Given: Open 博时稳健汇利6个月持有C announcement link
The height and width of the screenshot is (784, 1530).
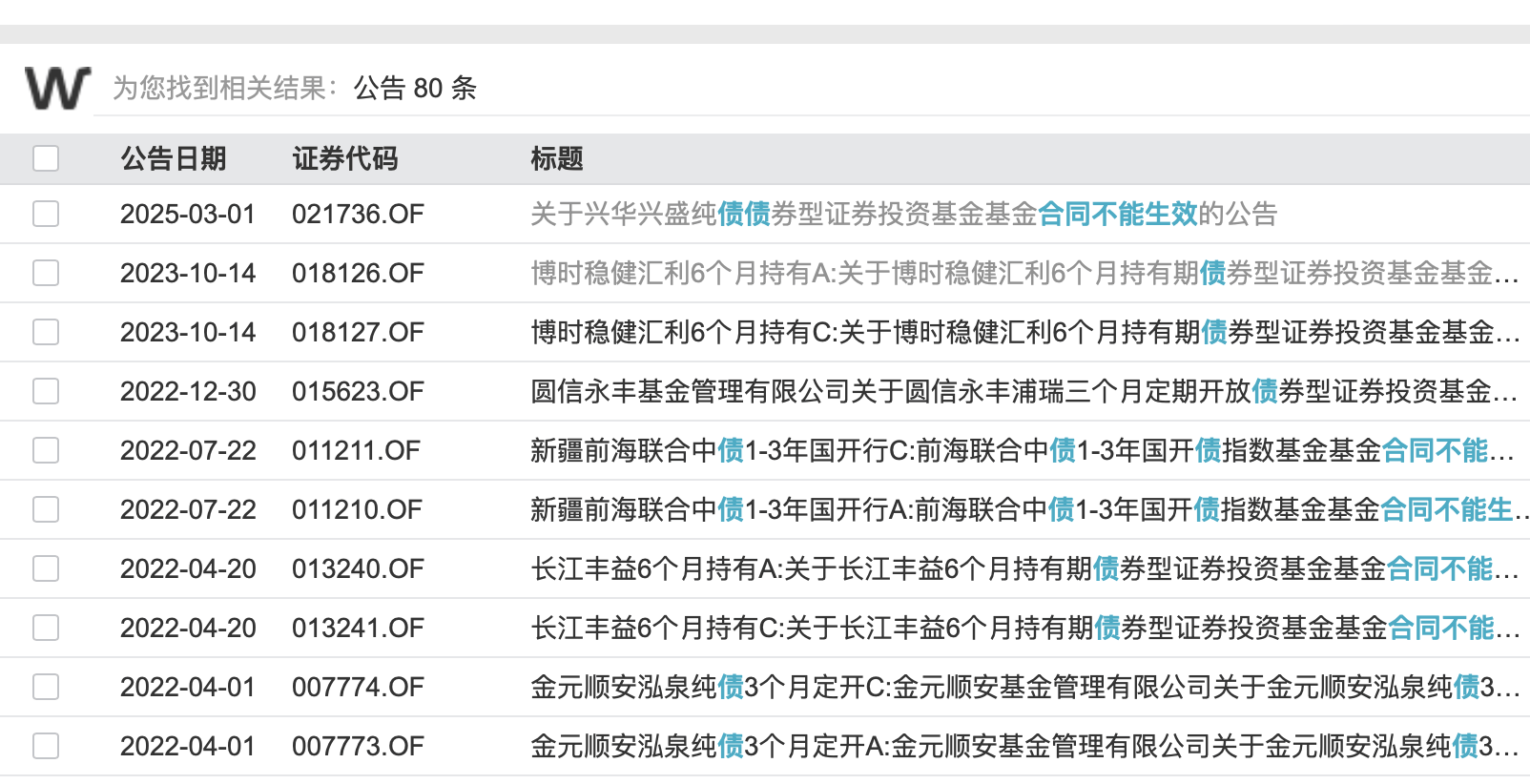Looking at the screenshot, I should (1024, 332).
